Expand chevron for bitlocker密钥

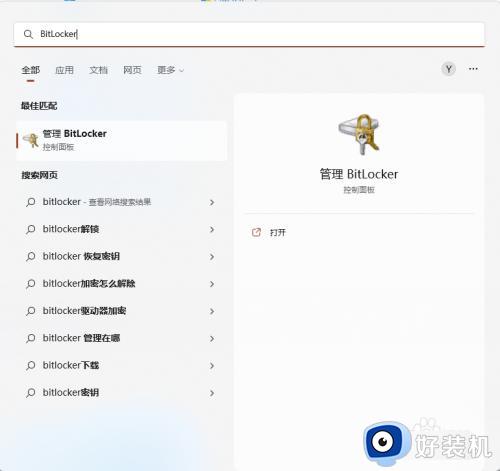[212, 393]
